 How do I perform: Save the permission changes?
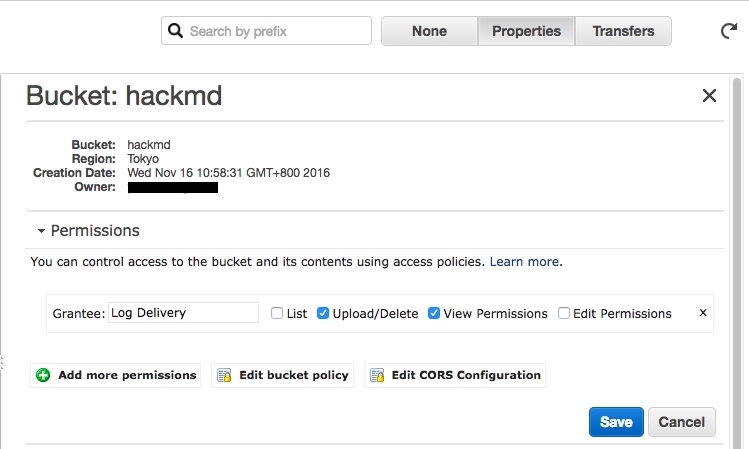[x=616, y=422]
